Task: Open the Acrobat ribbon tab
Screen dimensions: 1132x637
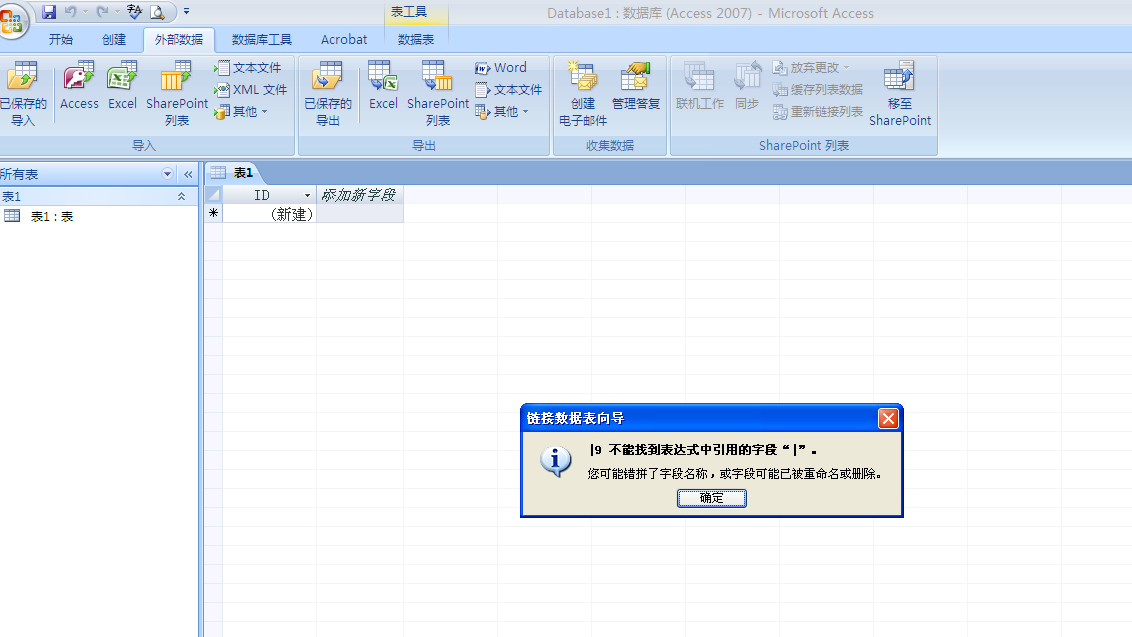Action: coord(344,40)
